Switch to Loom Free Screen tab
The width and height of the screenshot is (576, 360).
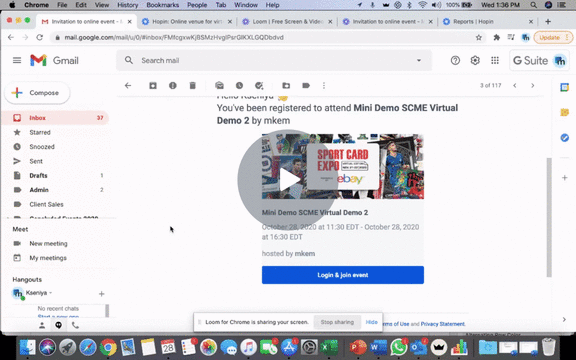click(x=288, y=22)
